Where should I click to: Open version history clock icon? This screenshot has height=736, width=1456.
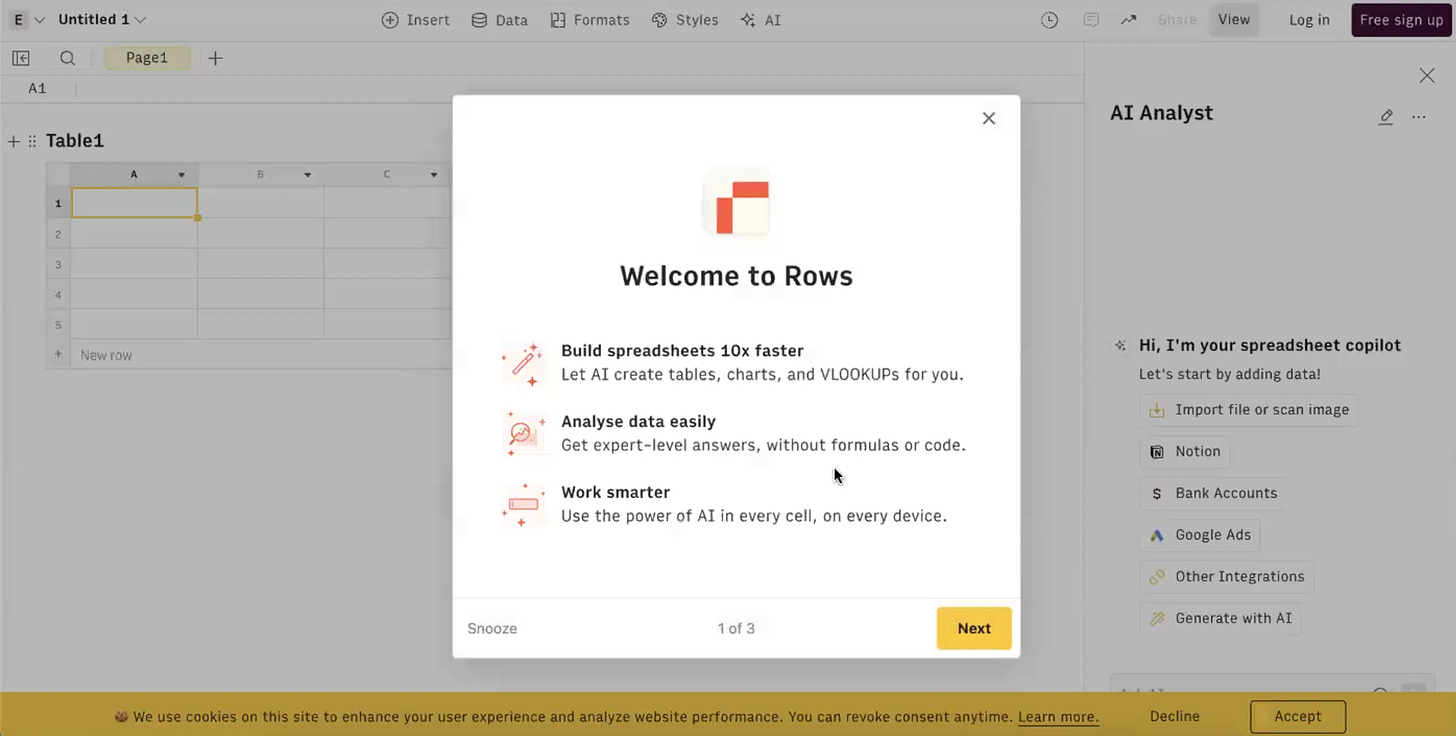click(1049, 20)
